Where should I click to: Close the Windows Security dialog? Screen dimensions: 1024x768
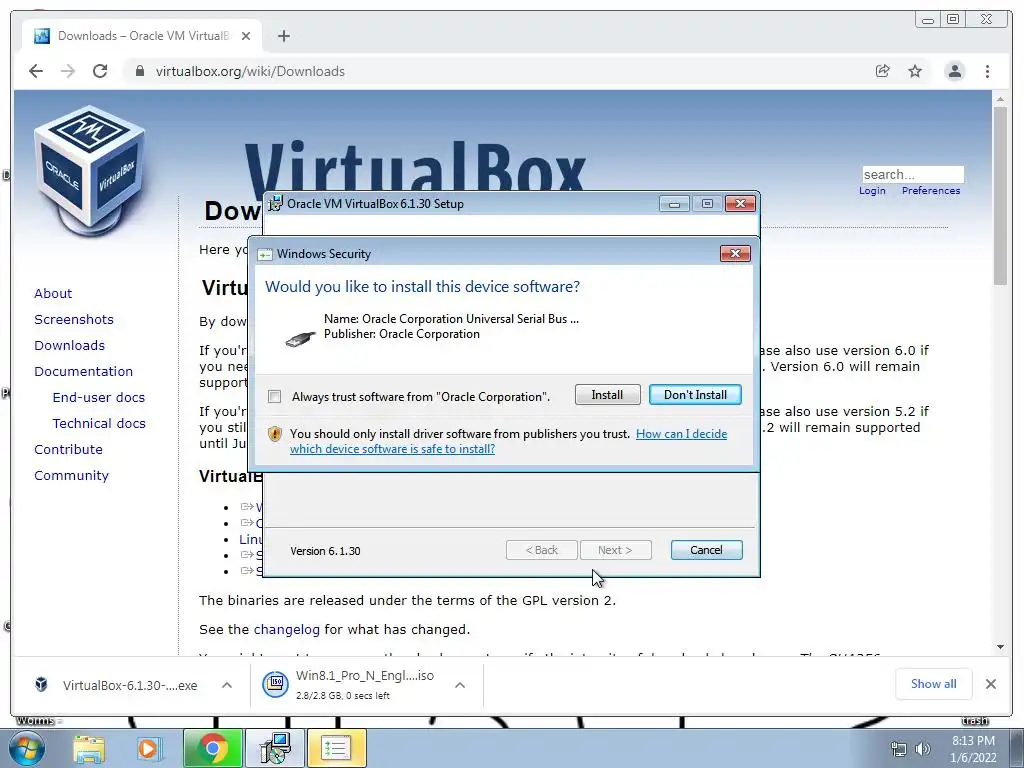[735, 253]
